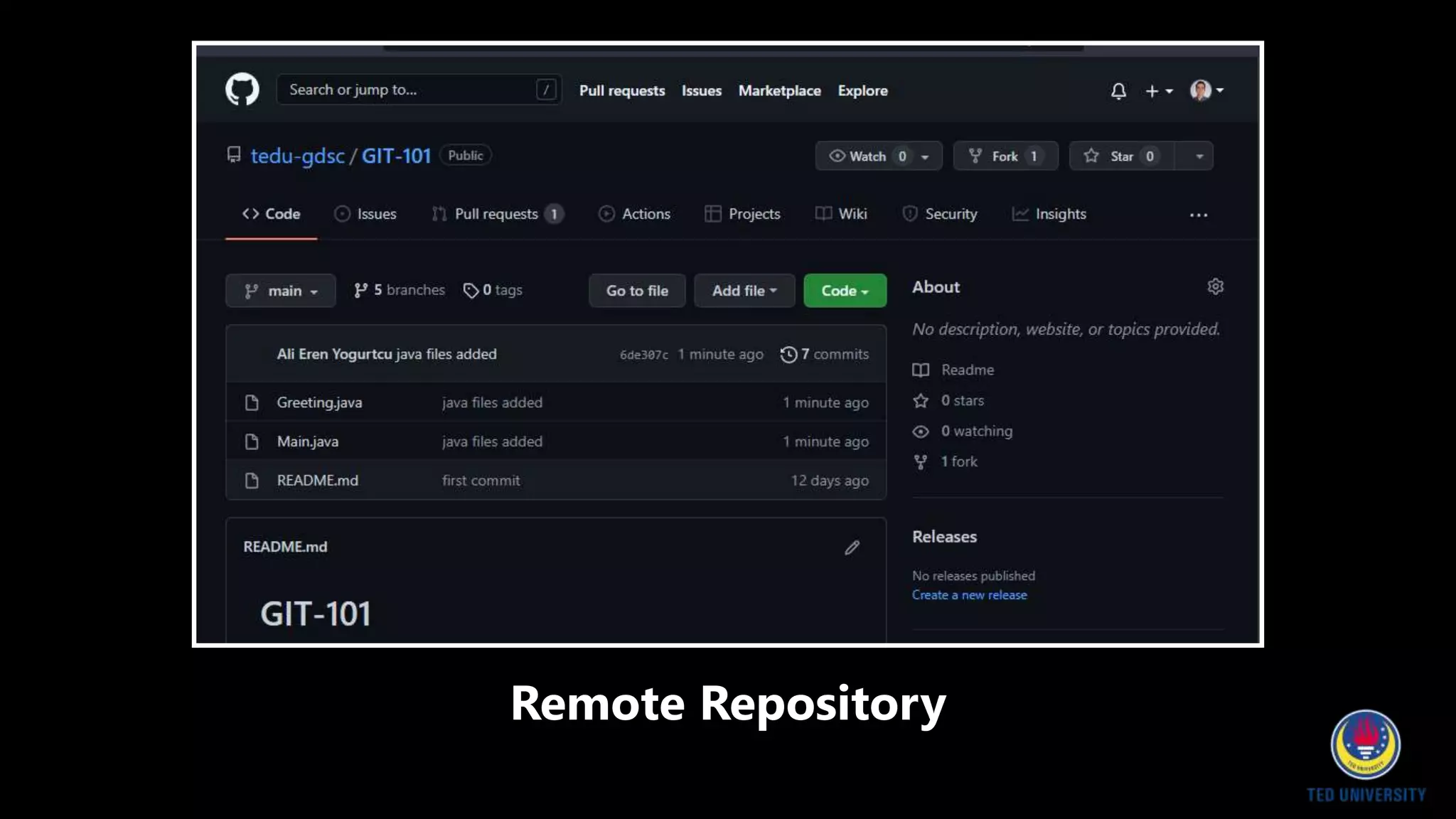Open the About settings gear
The image size is (1456, 819).
pyautogui.click(x=1215, y=287)
